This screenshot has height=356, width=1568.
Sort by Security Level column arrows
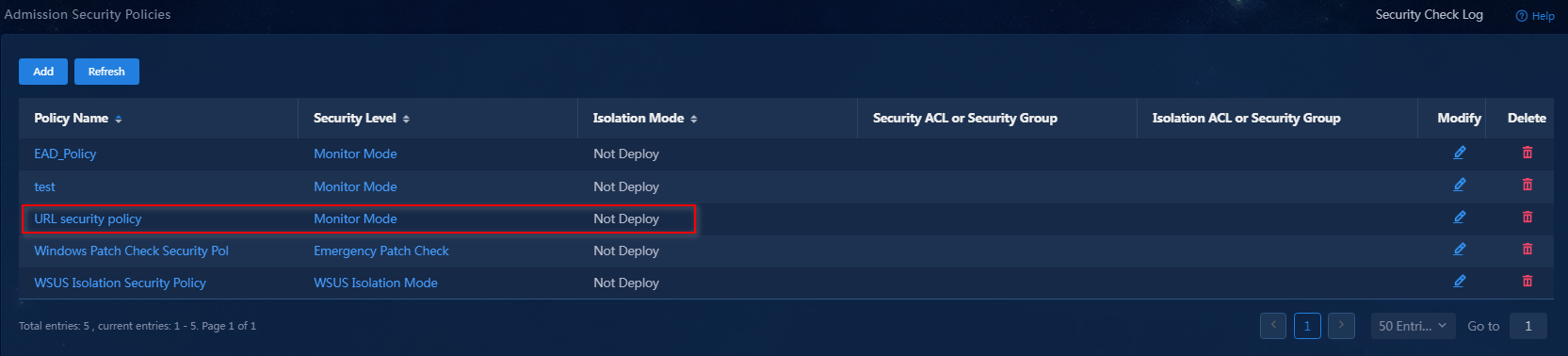pyautogui.click(x=406, y=120)
